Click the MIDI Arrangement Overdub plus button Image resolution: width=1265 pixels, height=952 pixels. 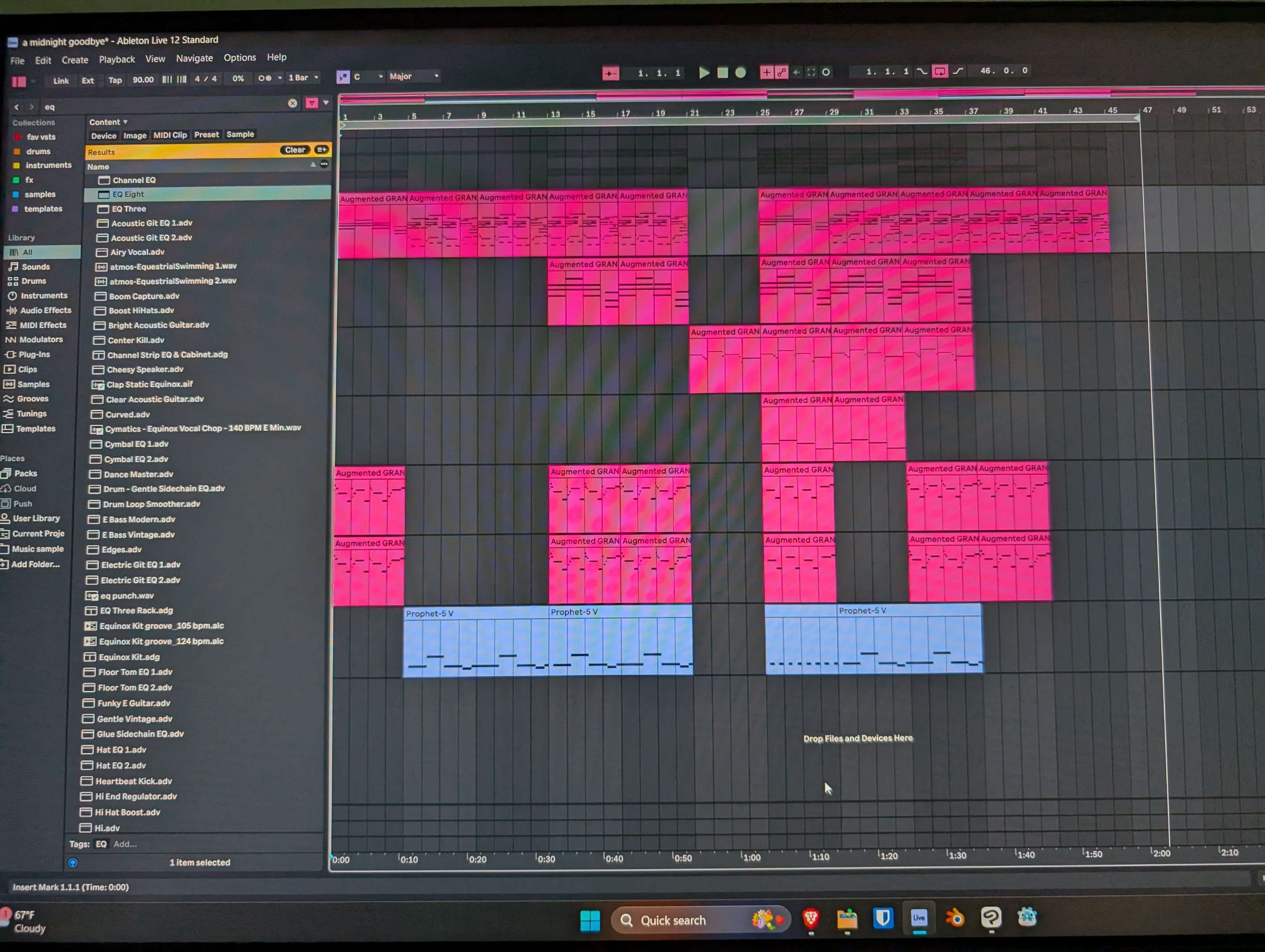pos(766,72)
